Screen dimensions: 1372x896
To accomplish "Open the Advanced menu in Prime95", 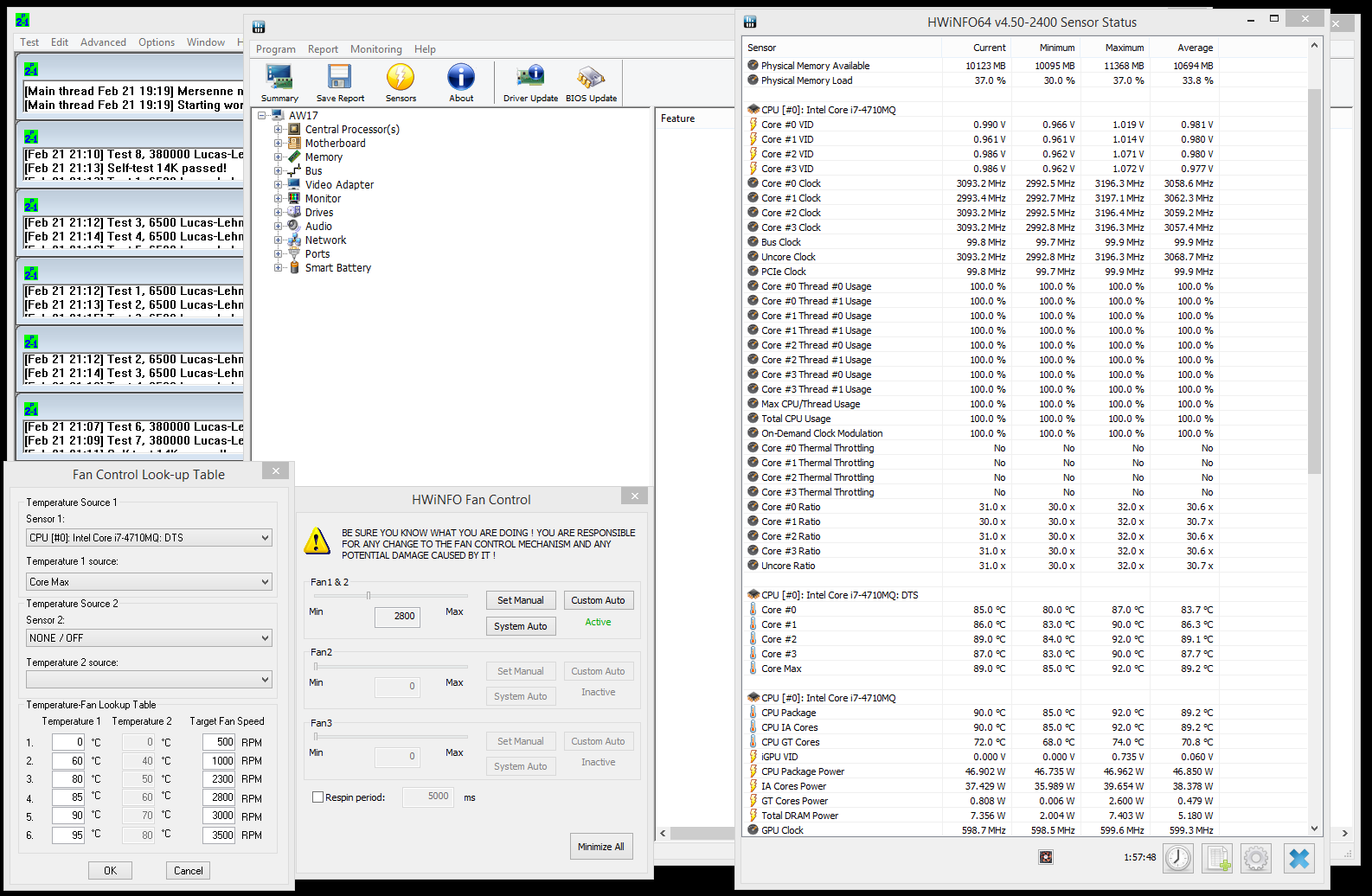I will pos(103,42).
